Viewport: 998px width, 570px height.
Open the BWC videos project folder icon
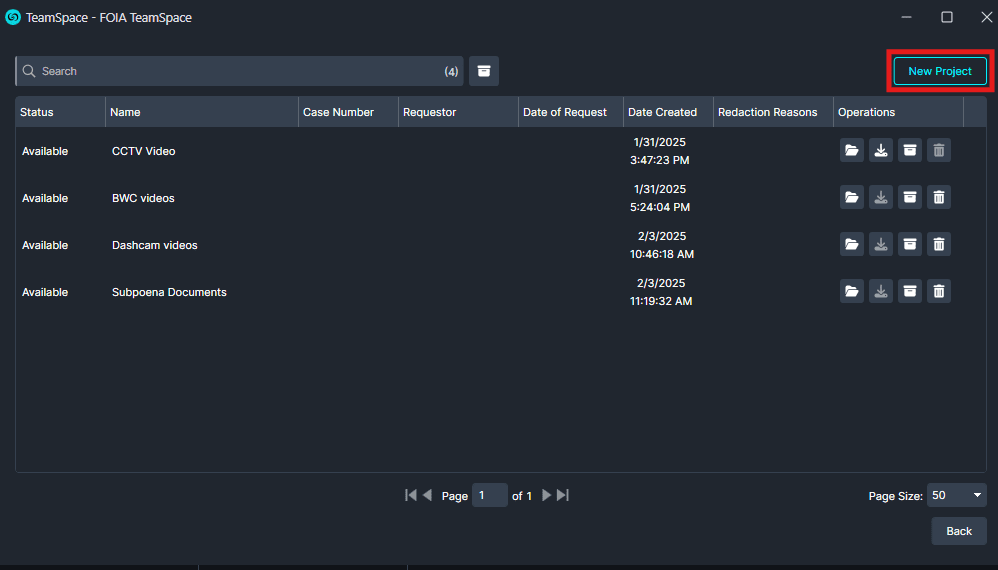(x=852, y=198)
